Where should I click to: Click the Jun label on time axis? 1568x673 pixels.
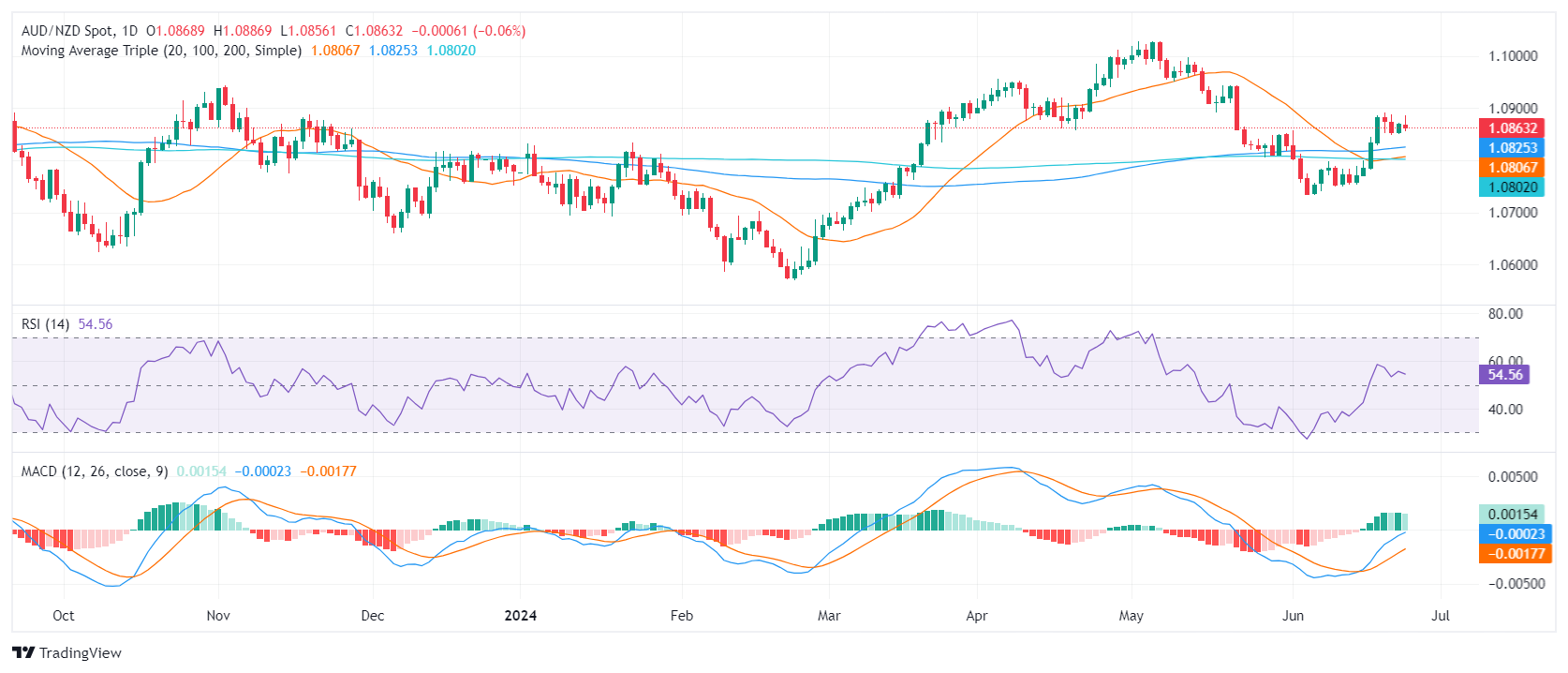coord(1293,616)
